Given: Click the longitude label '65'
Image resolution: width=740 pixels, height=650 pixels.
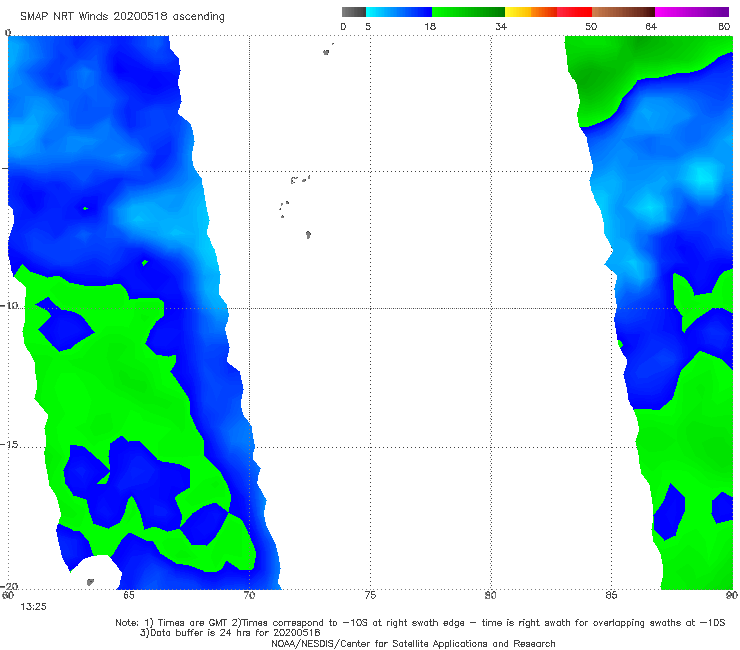Looking at the screenshot, I should 129,595.
